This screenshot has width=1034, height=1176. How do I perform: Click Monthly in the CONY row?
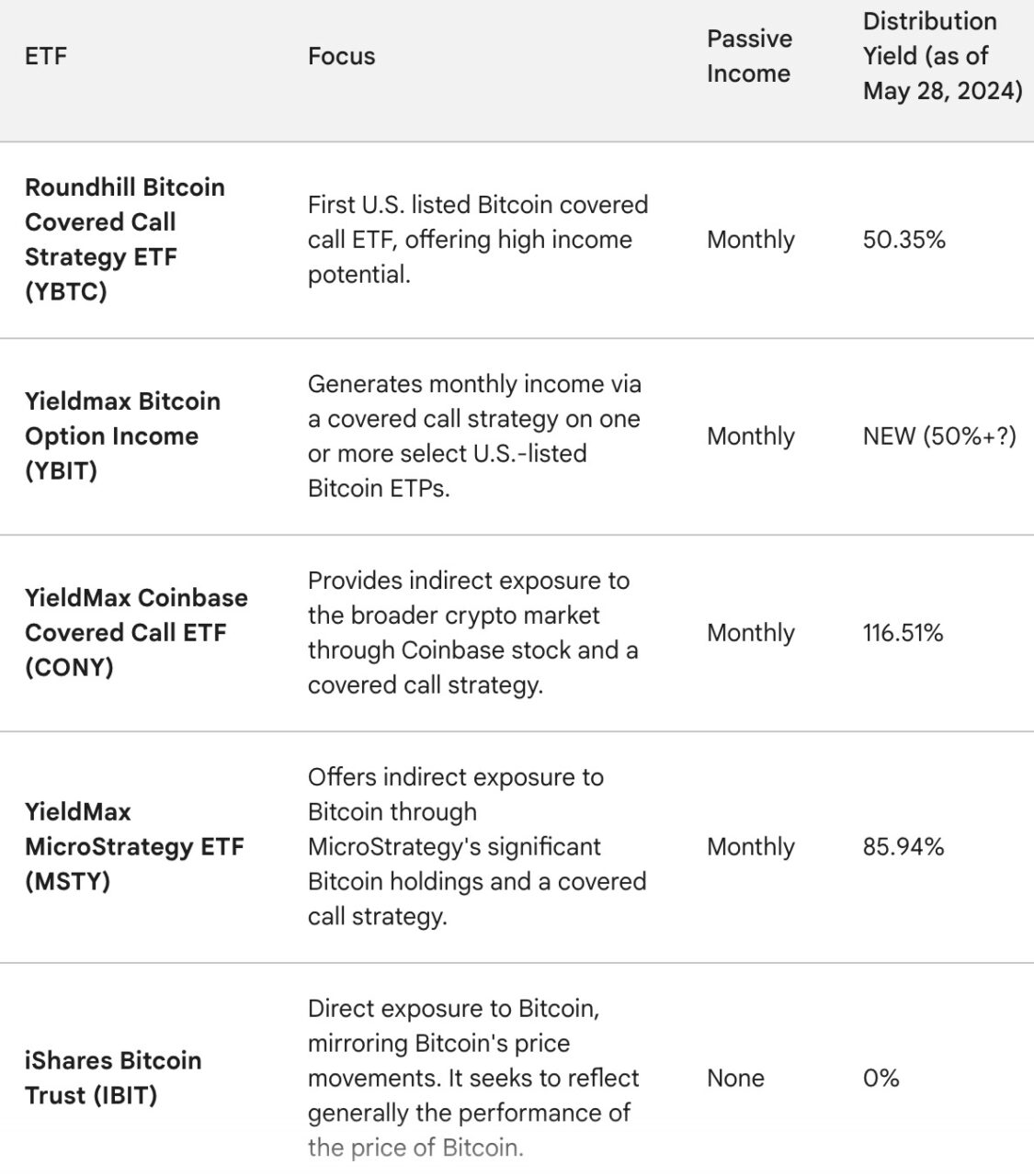pyautogui.click(x=750, y=633)
